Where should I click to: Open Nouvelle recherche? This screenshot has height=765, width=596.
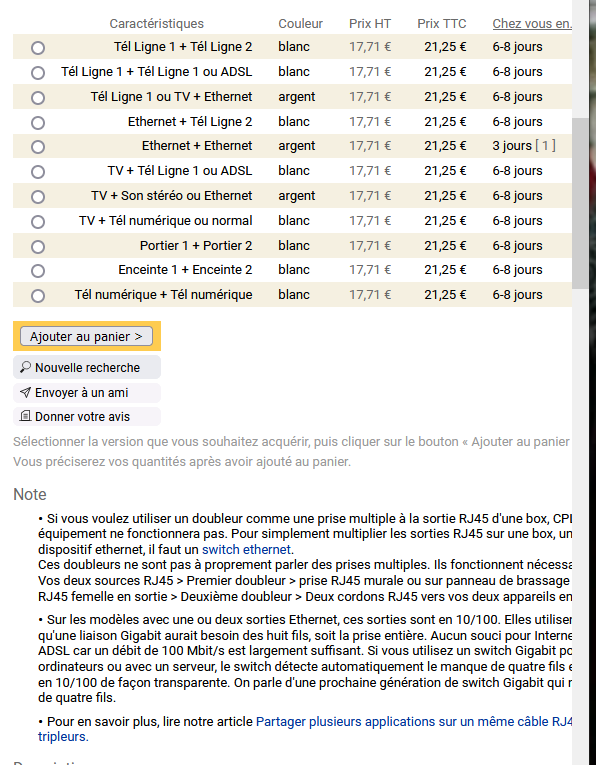click(87, 367)
